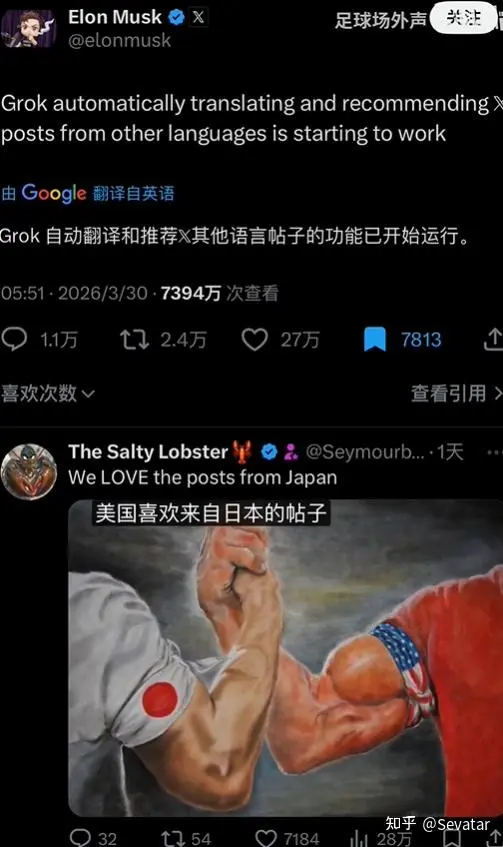
Task: Reply to Salty Lobster via the 32 comment icon
Action: pos(81,838)
